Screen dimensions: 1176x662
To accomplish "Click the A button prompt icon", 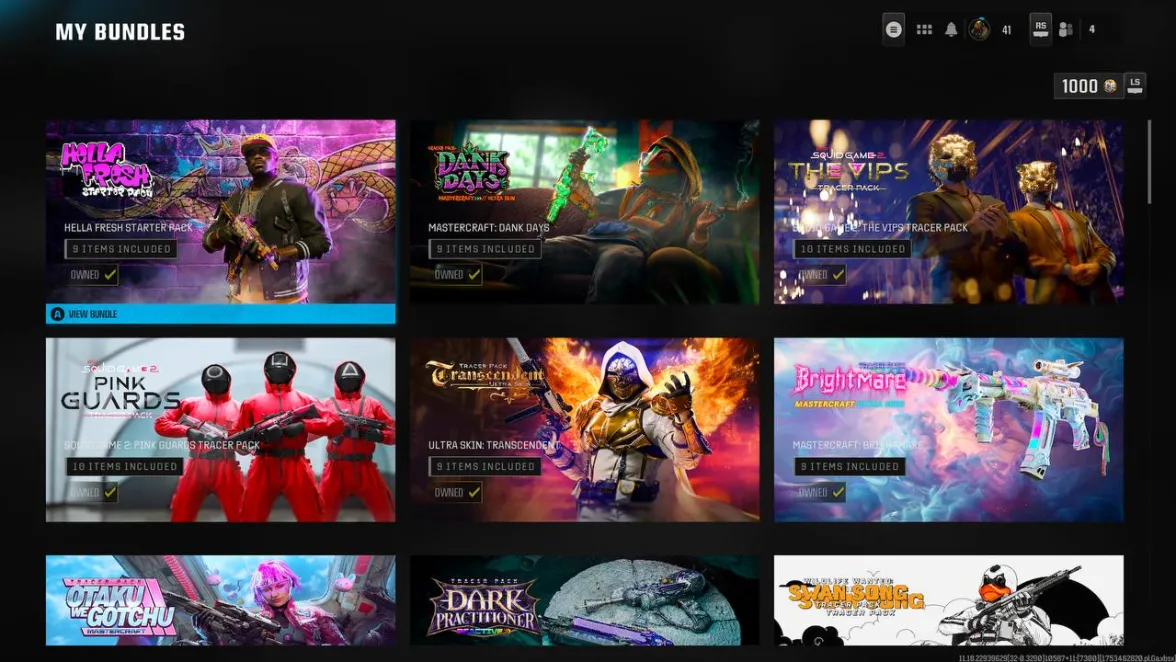I will pyautogui.click(x=57, y=314).
